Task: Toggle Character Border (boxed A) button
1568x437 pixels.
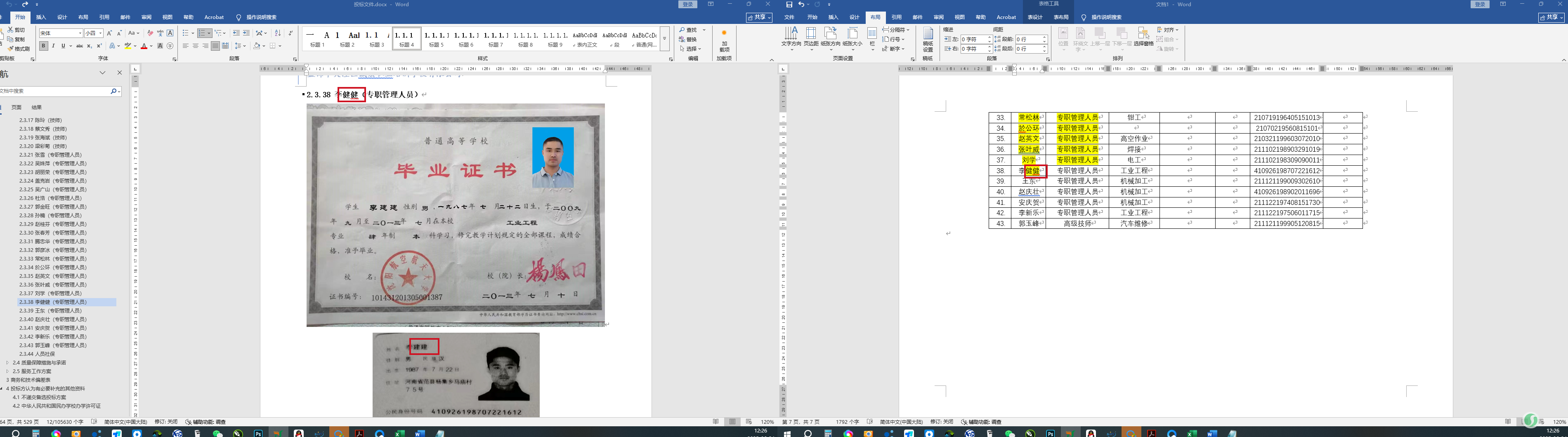Action: [x=170, y=33]
